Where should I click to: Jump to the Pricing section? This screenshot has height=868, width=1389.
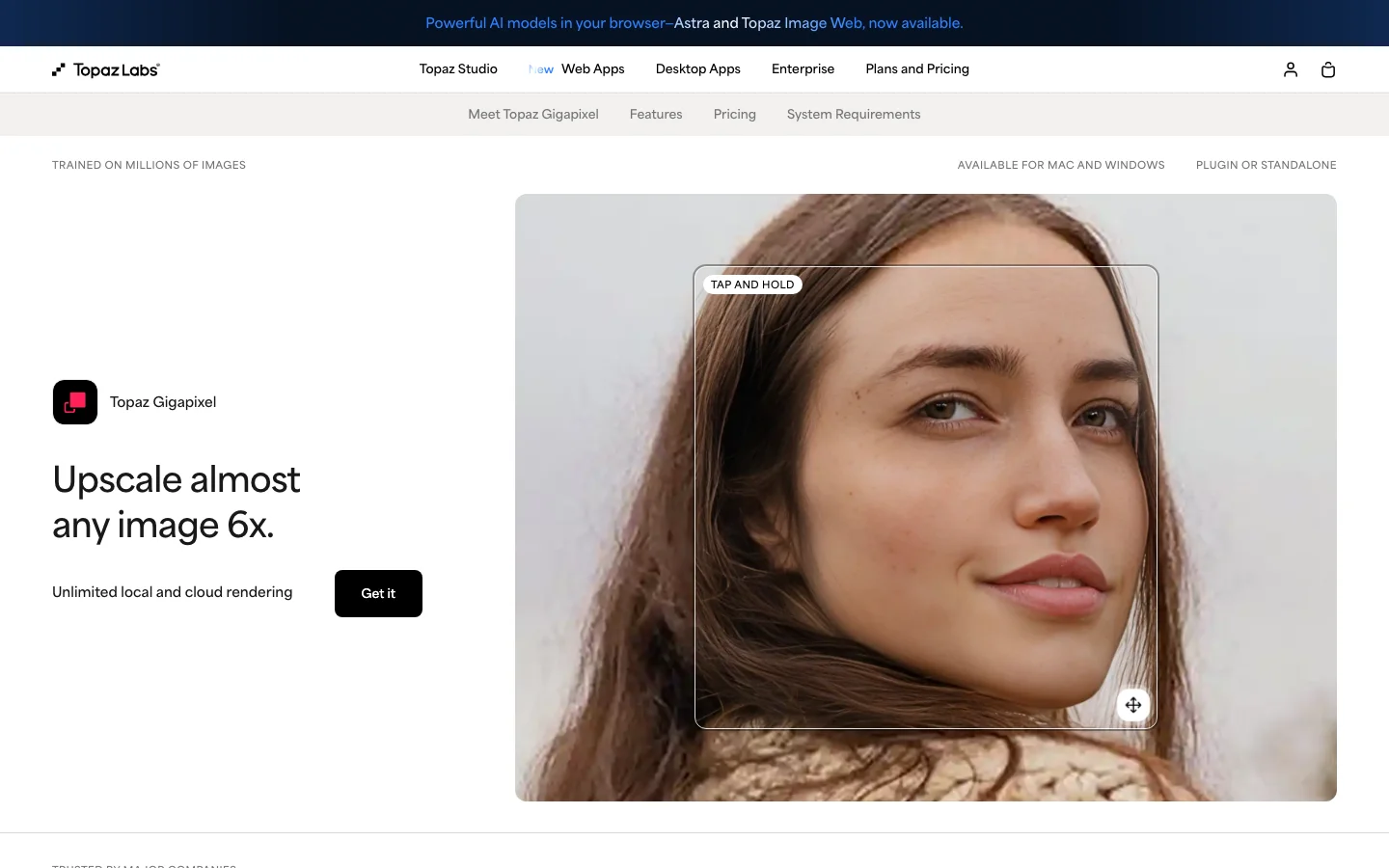[735, 115]
